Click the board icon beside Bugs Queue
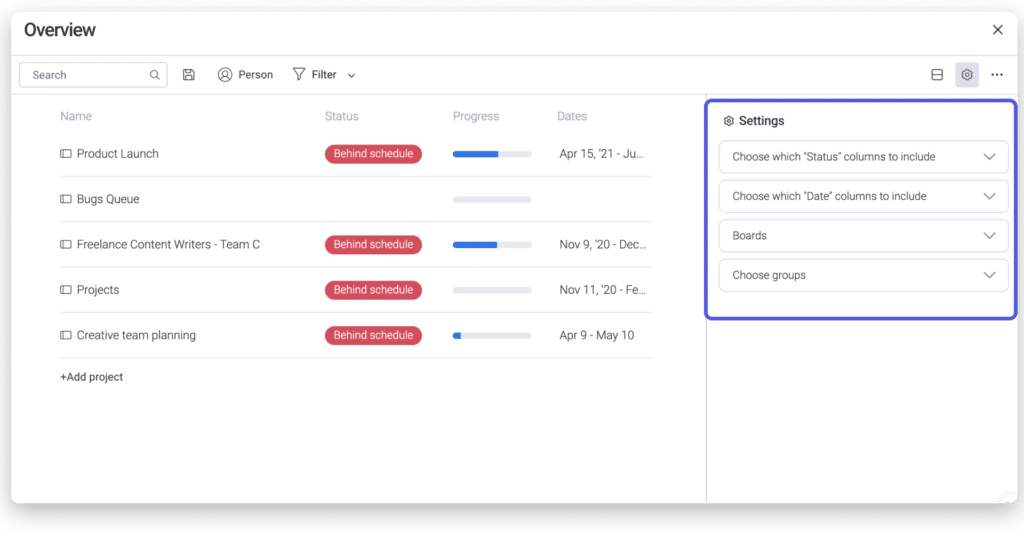The image size is (1024, 538). pyautogui.click(x=66, y=199)
